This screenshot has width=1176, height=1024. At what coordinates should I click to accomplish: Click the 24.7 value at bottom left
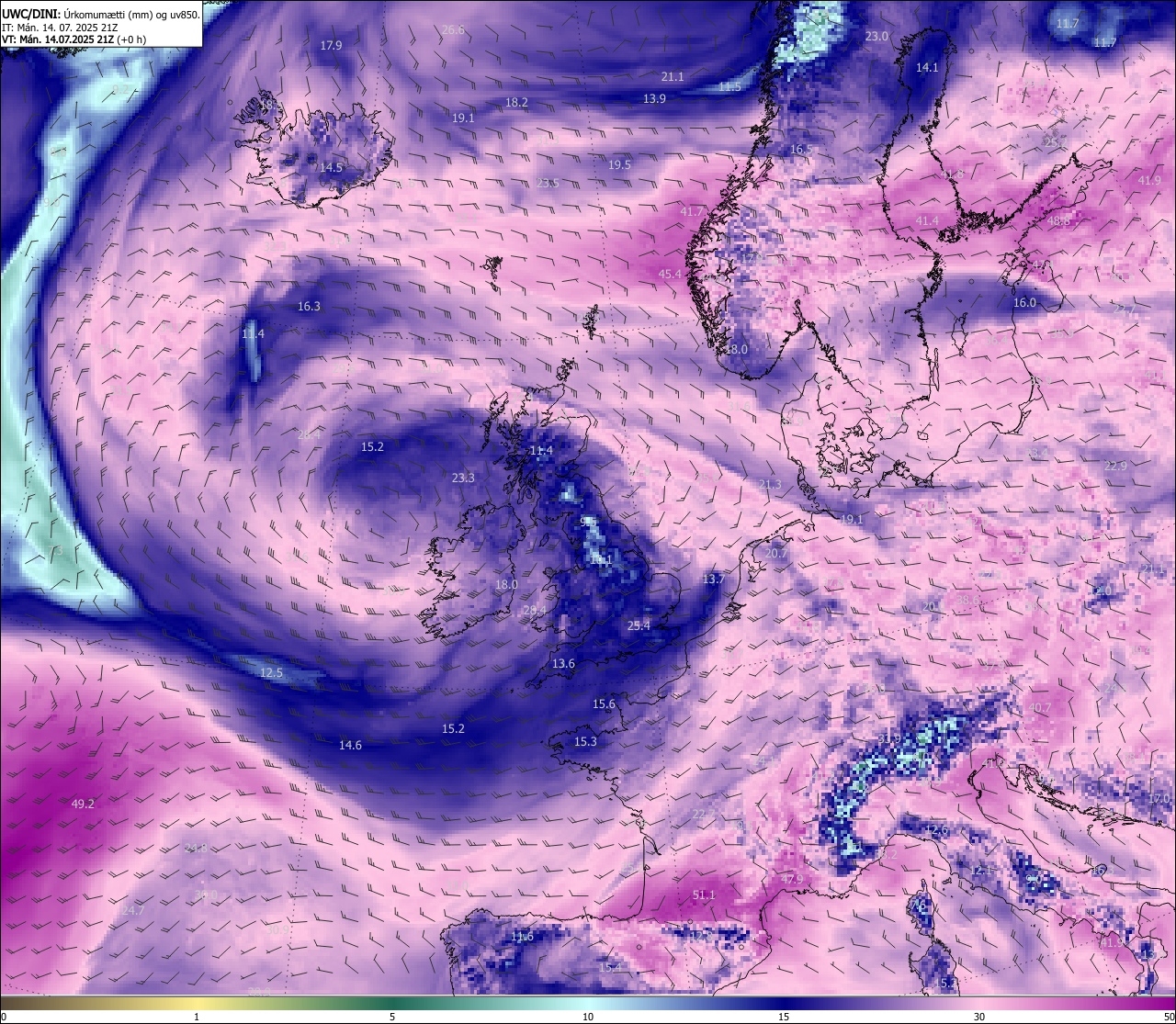133,910
